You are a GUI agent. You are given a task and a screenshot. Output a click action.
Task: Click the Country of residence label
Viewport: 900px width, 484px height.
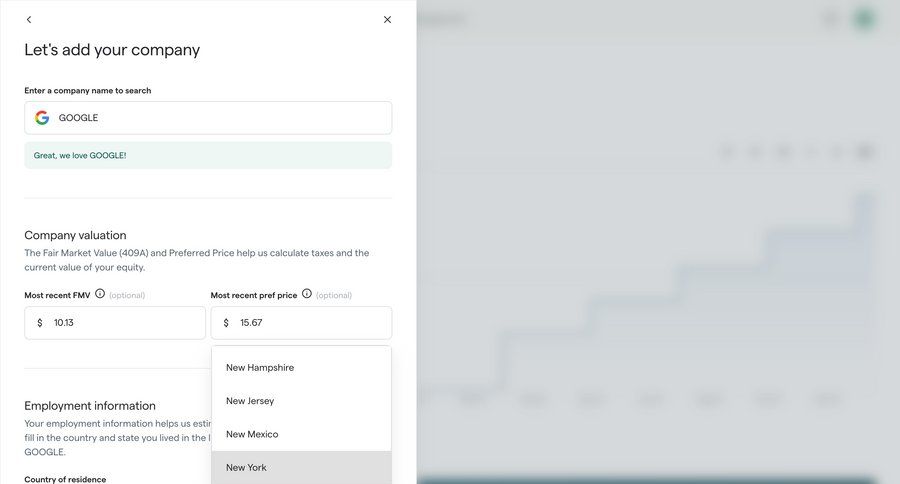click(x=65, y=479)
